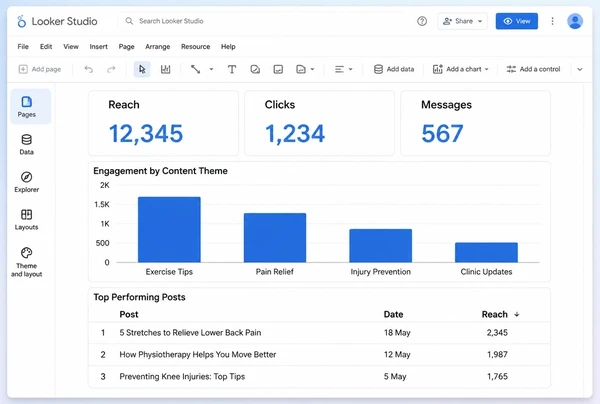Screen dimensions: 600x404
Task: Undo the last action
Action: point(89,69)
